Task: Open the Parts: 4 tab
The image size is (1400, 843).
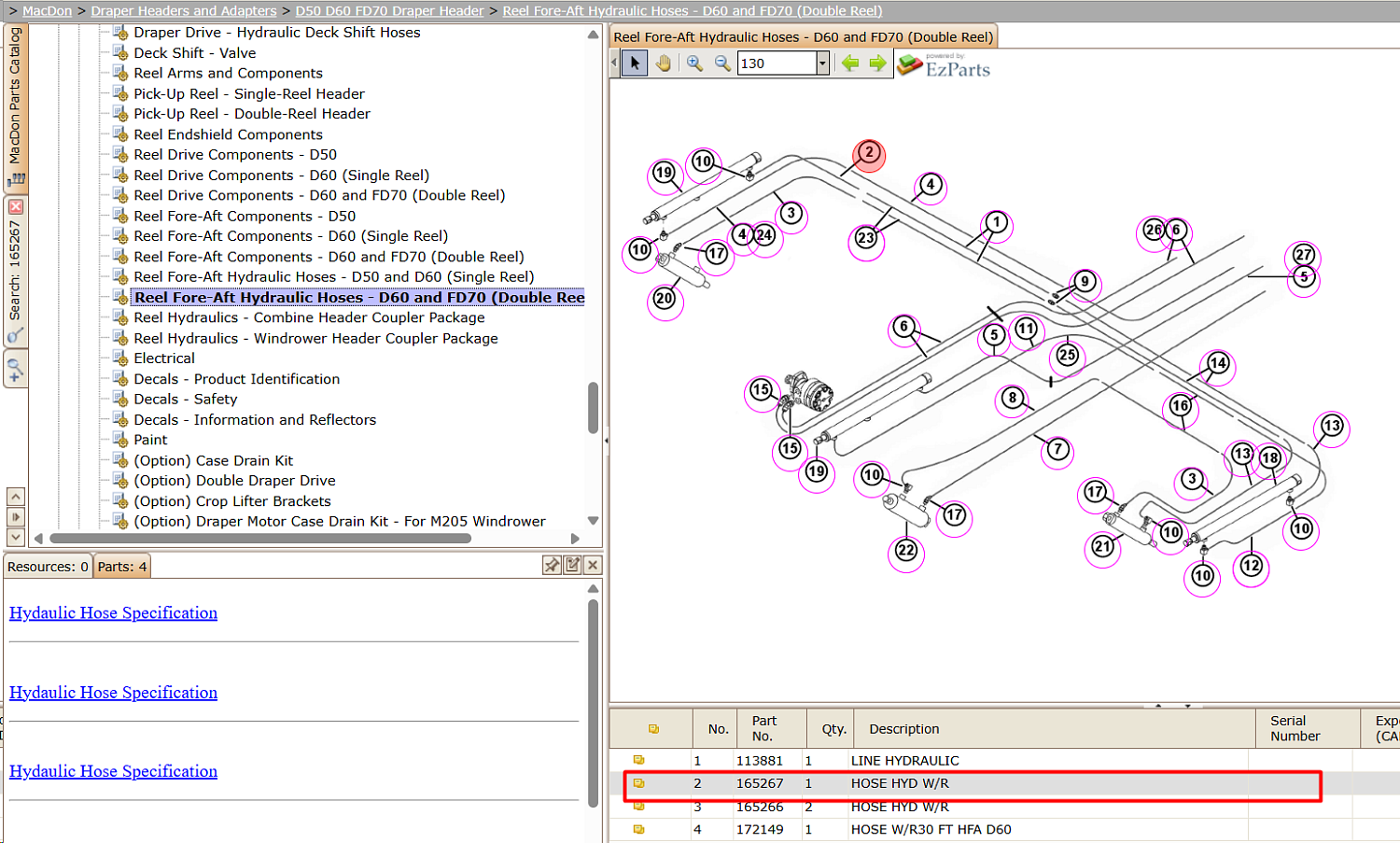Action: 122,567
